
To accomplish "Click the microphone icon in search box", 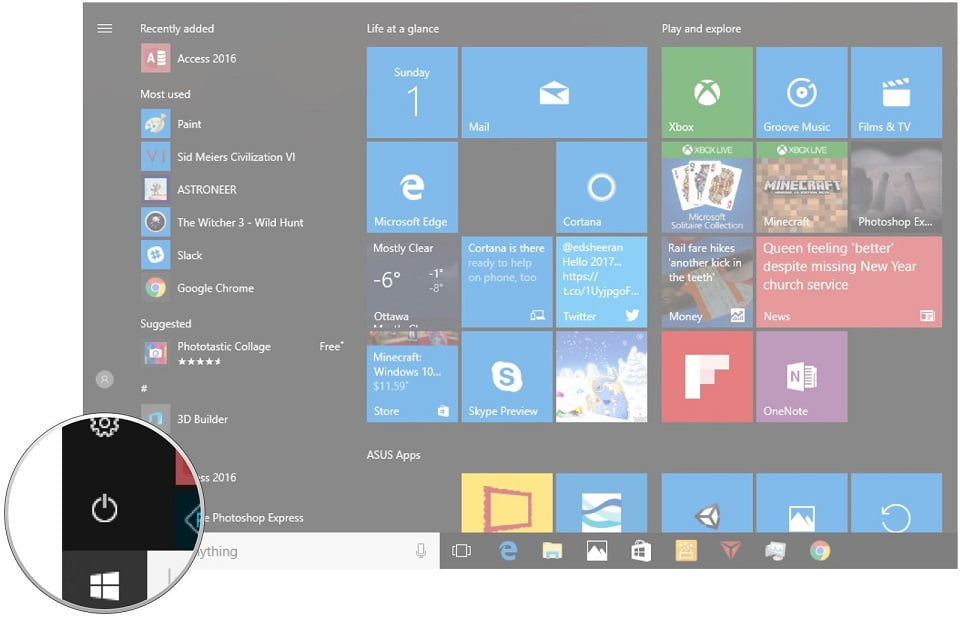I will pyautogui.click(x=421, y=551).
